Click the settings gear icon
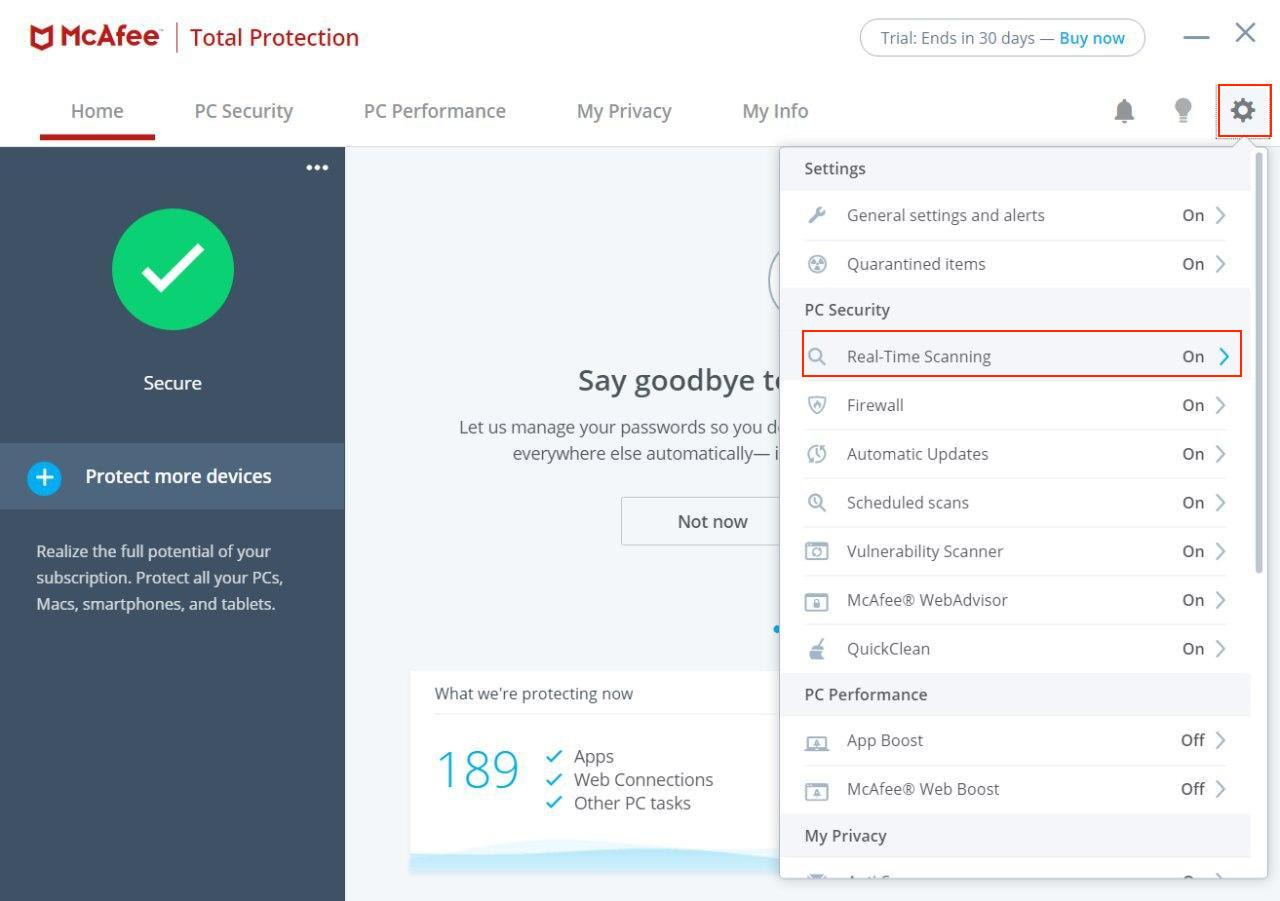Image resolution: width=1280 pixels, height=901 pixels. tap(1243, 110)
